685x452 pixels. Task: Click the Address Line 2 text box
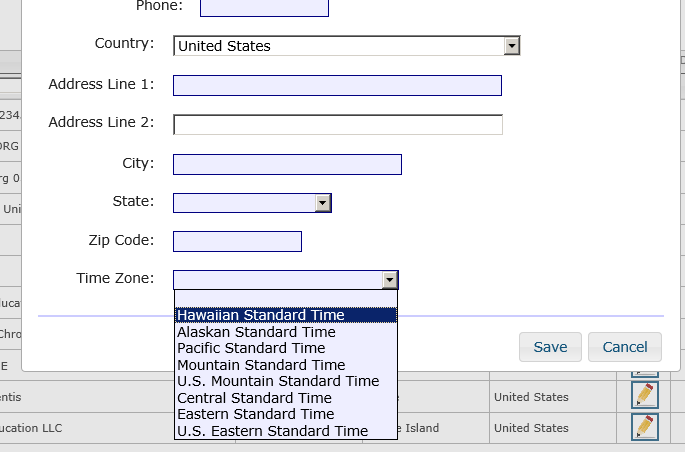coord(337,124)
